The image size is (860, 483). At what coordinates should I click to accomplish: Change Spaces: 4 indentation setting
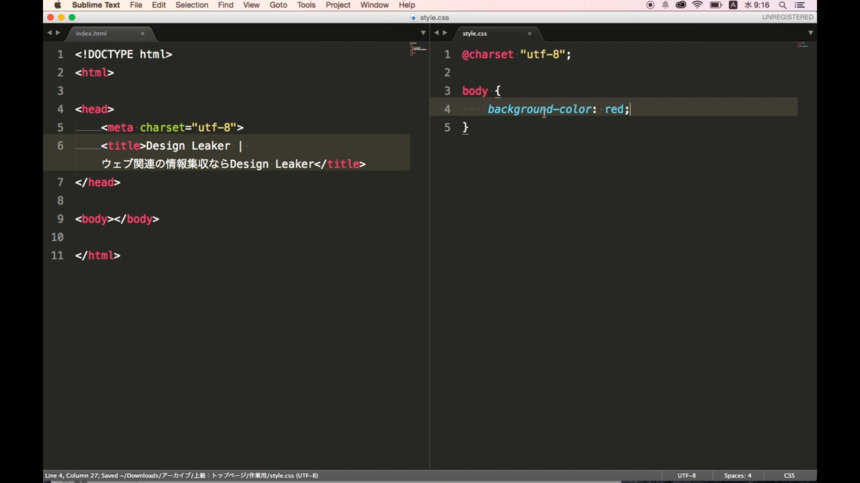[737, 475]
